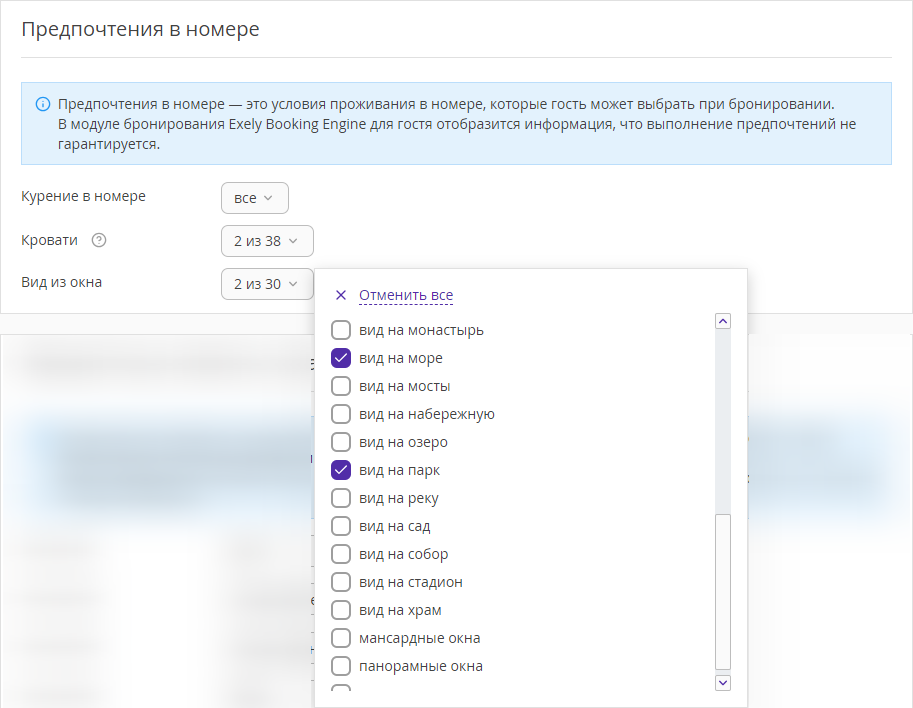
Task: Check the вид на мосты checkbox
Action: (x=341, y=386)
